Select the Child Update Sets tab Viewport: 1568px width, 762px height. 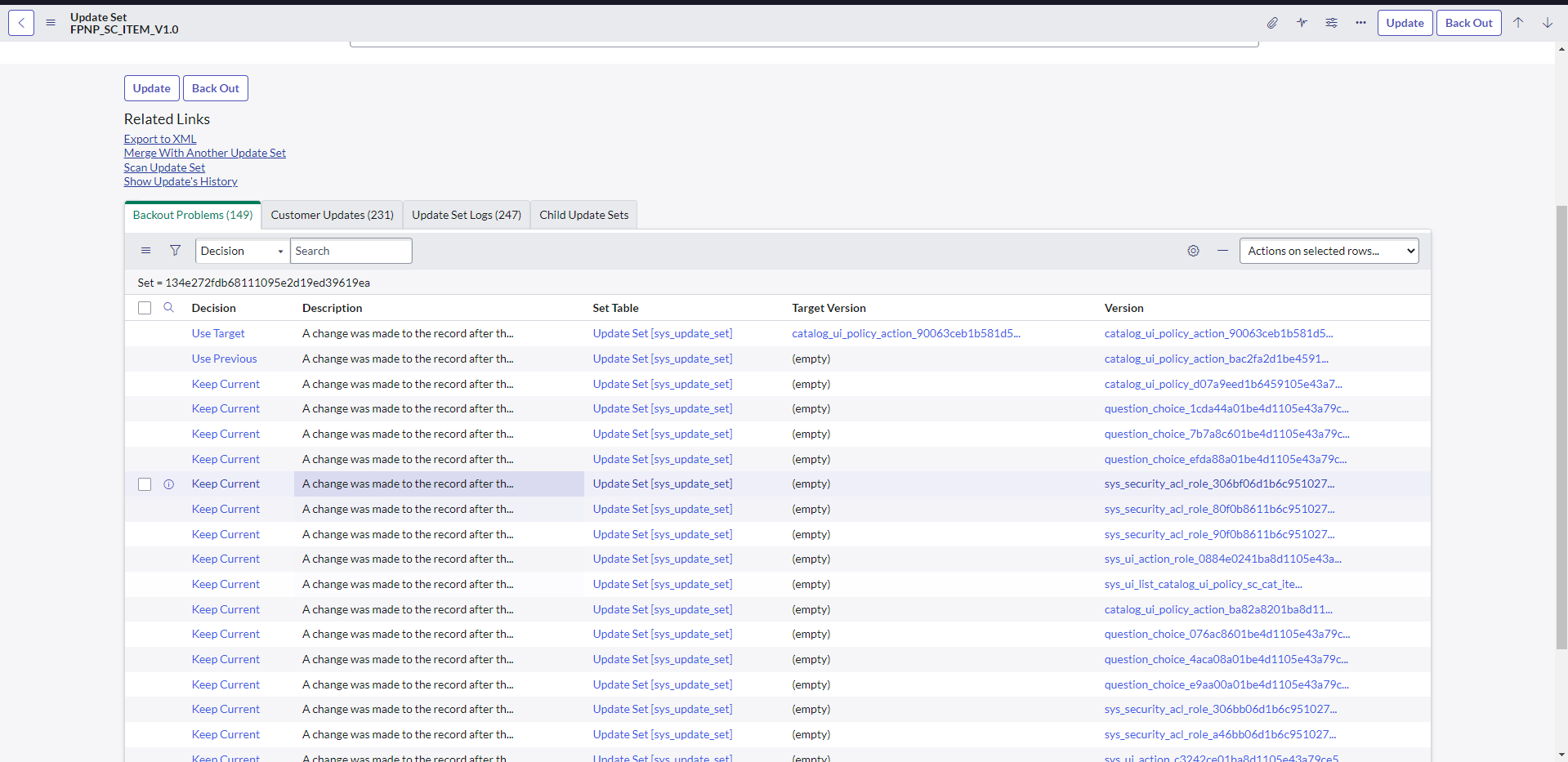tap(584, 215)
